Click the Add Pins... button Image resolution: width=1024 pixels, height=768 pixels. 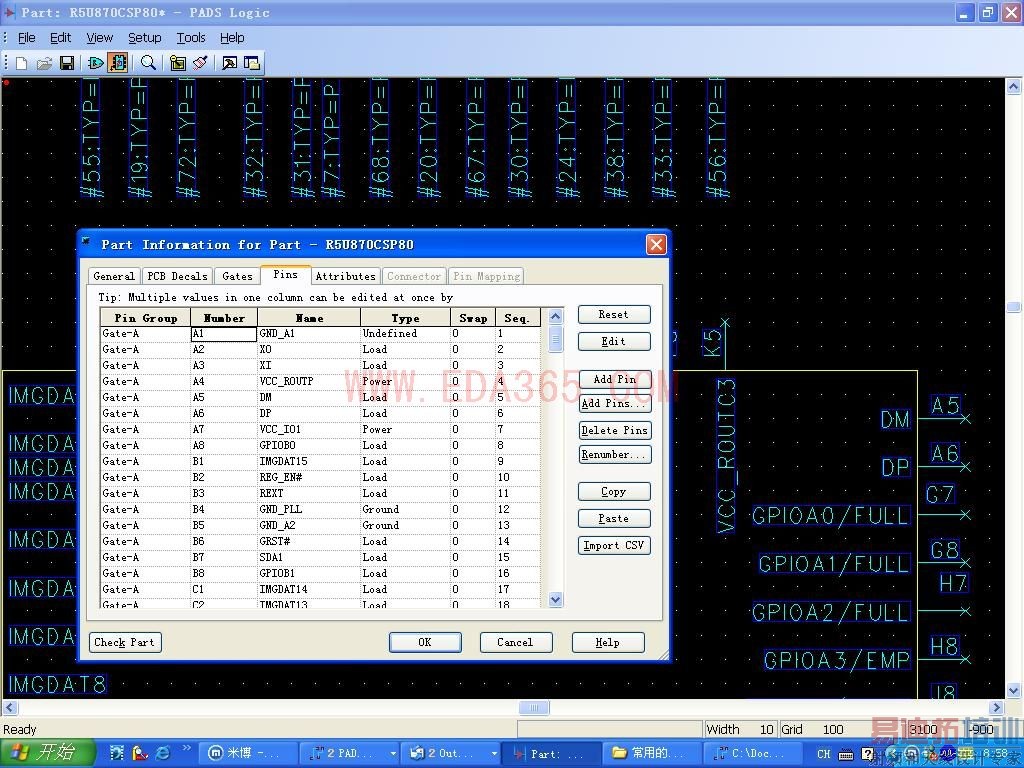pos(614,404)
